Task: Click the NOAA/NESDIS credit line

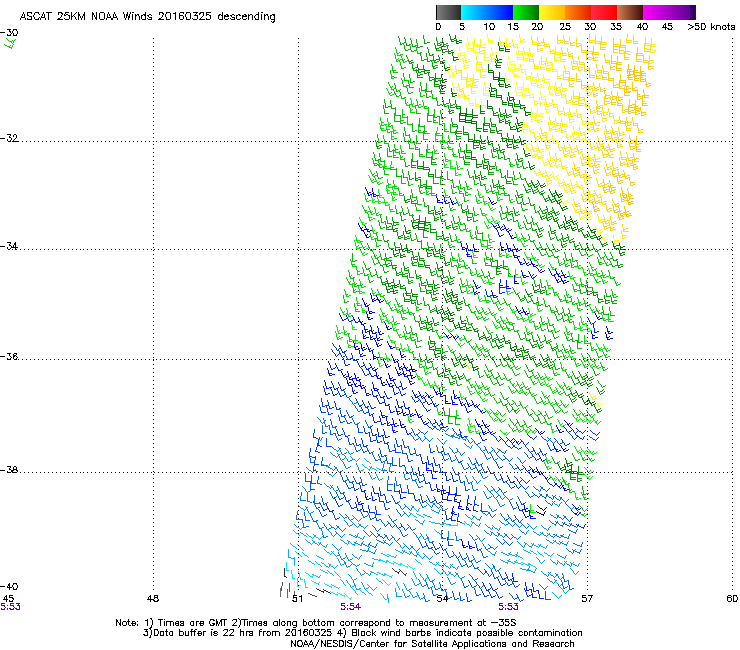Action: 432,644
